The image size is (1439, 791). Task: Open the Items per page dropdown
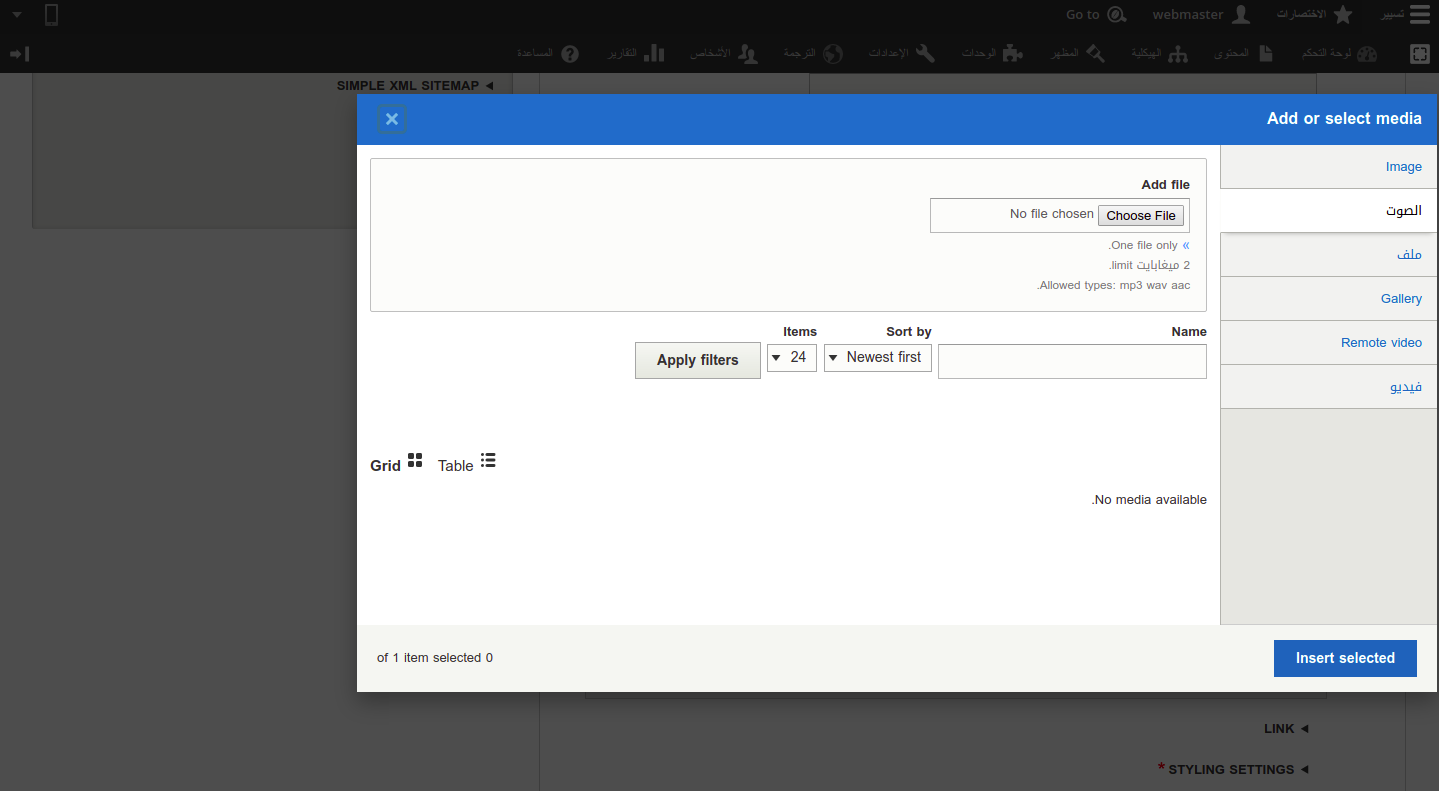(791, 358)
